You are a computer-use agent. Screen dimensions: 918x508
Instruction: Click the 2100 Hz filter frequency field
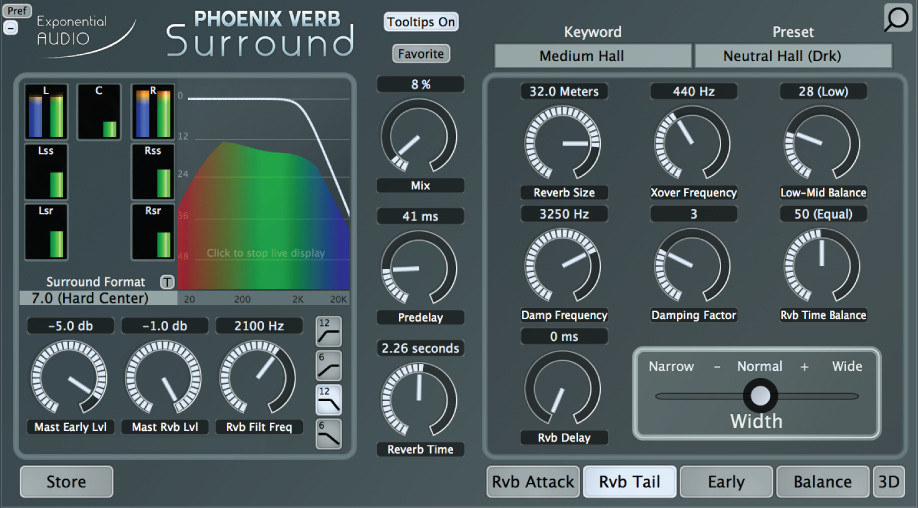coord(259,326)
